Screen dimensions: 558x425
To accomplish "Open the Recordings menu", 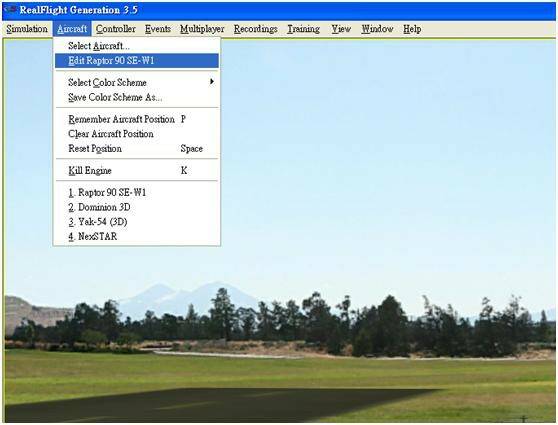I will click(256, 29).
